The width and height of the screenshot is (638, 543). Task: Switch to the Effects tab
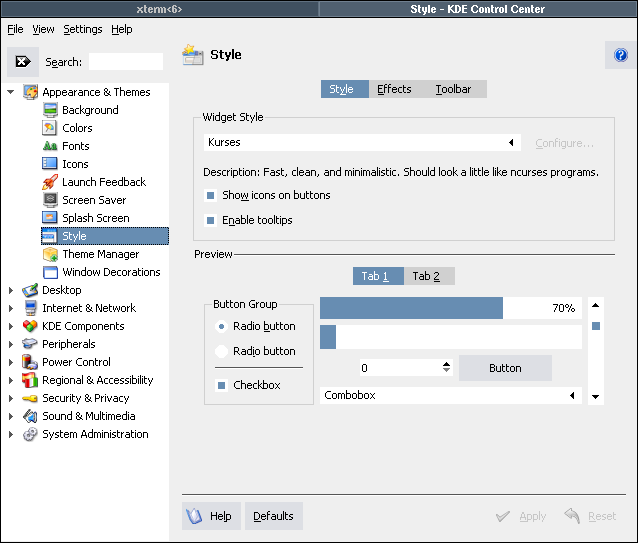394,89
